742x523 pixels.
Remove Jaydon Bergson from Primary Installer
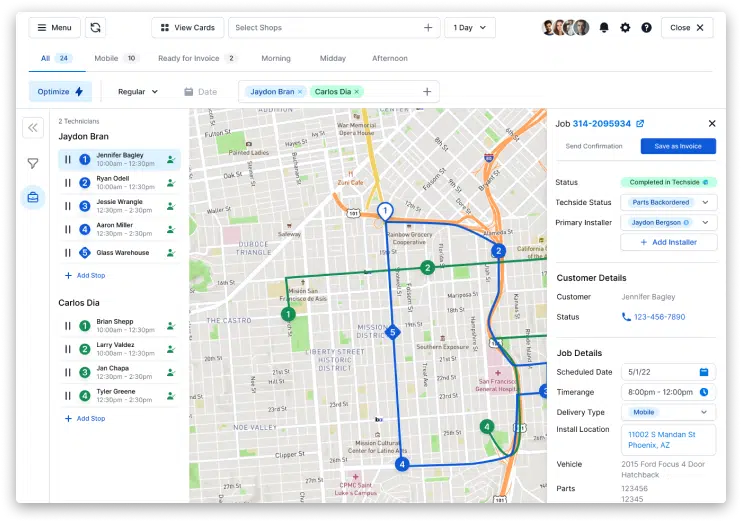[686, 223]
